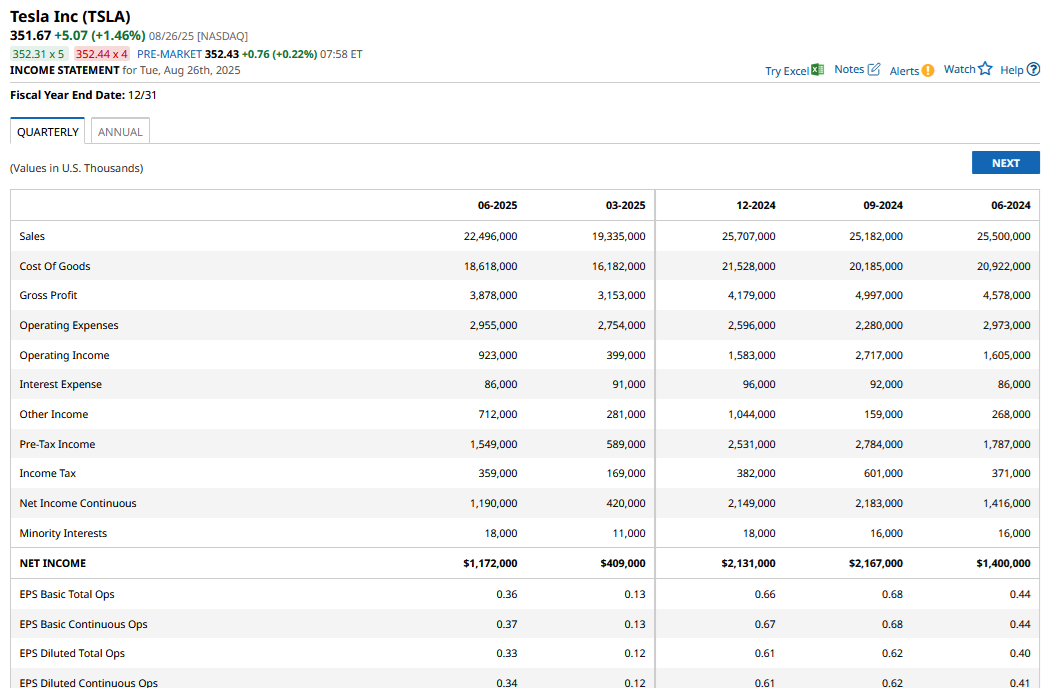This screenshot has height=688, width=1054.
Task: Open the Try Excel export icon
Action: [817, 70]
